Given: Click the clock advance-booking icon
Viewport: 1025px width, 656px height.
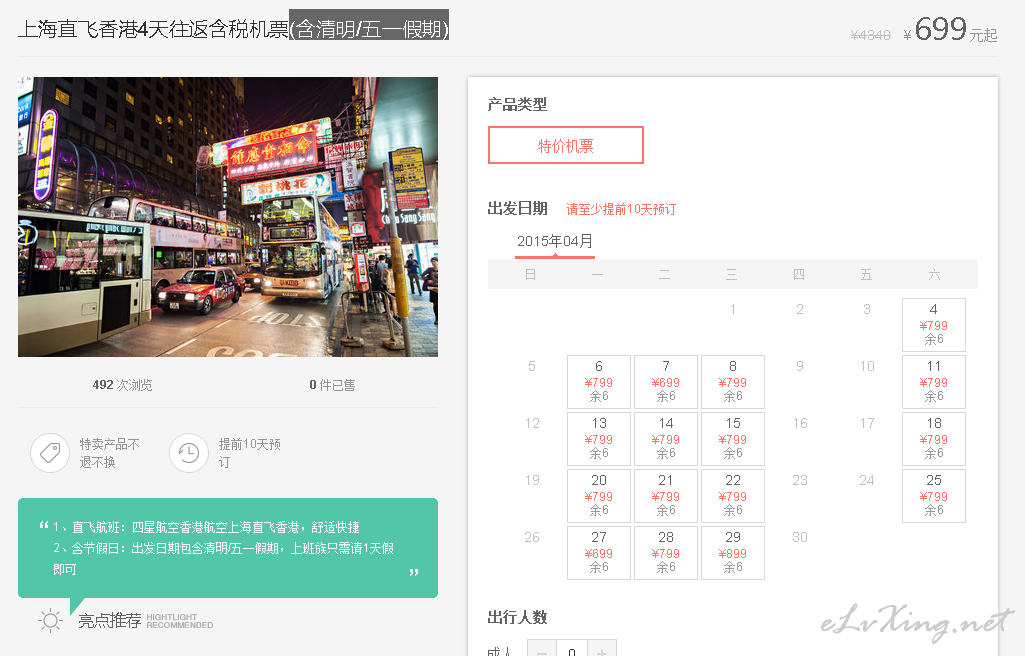Looking at the screenshot, I should click(189, 453).
